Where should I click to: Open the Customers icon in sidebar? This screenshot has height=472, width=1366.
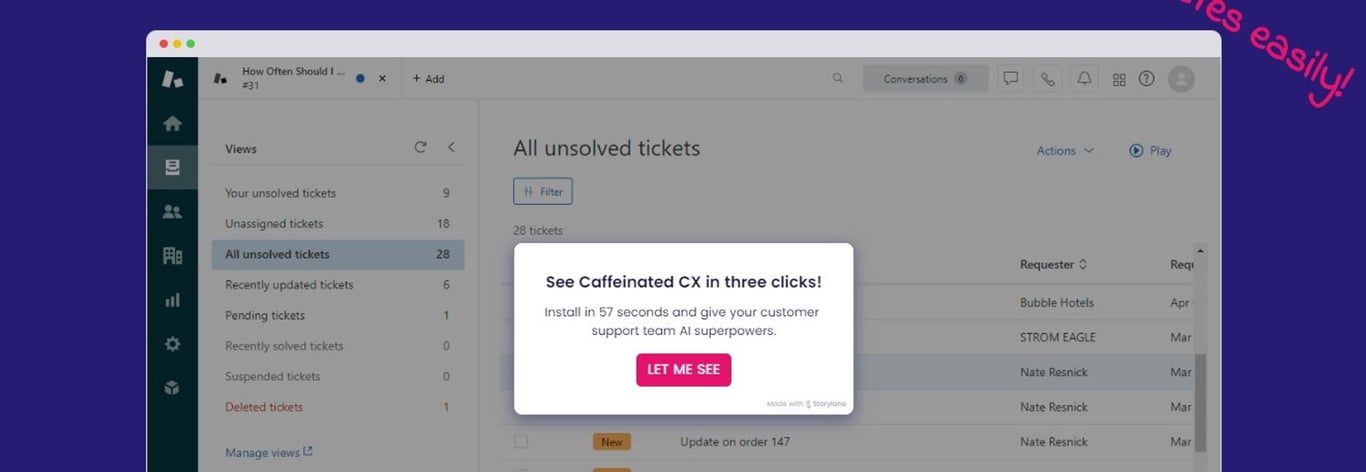pyautogui.click(x=172, y=211)
